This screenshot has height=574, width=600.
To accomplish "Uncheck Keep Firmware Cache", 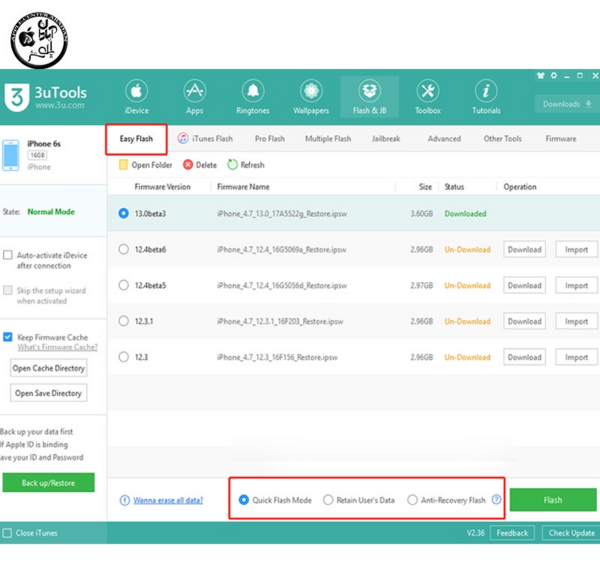I will click(8, 337).
